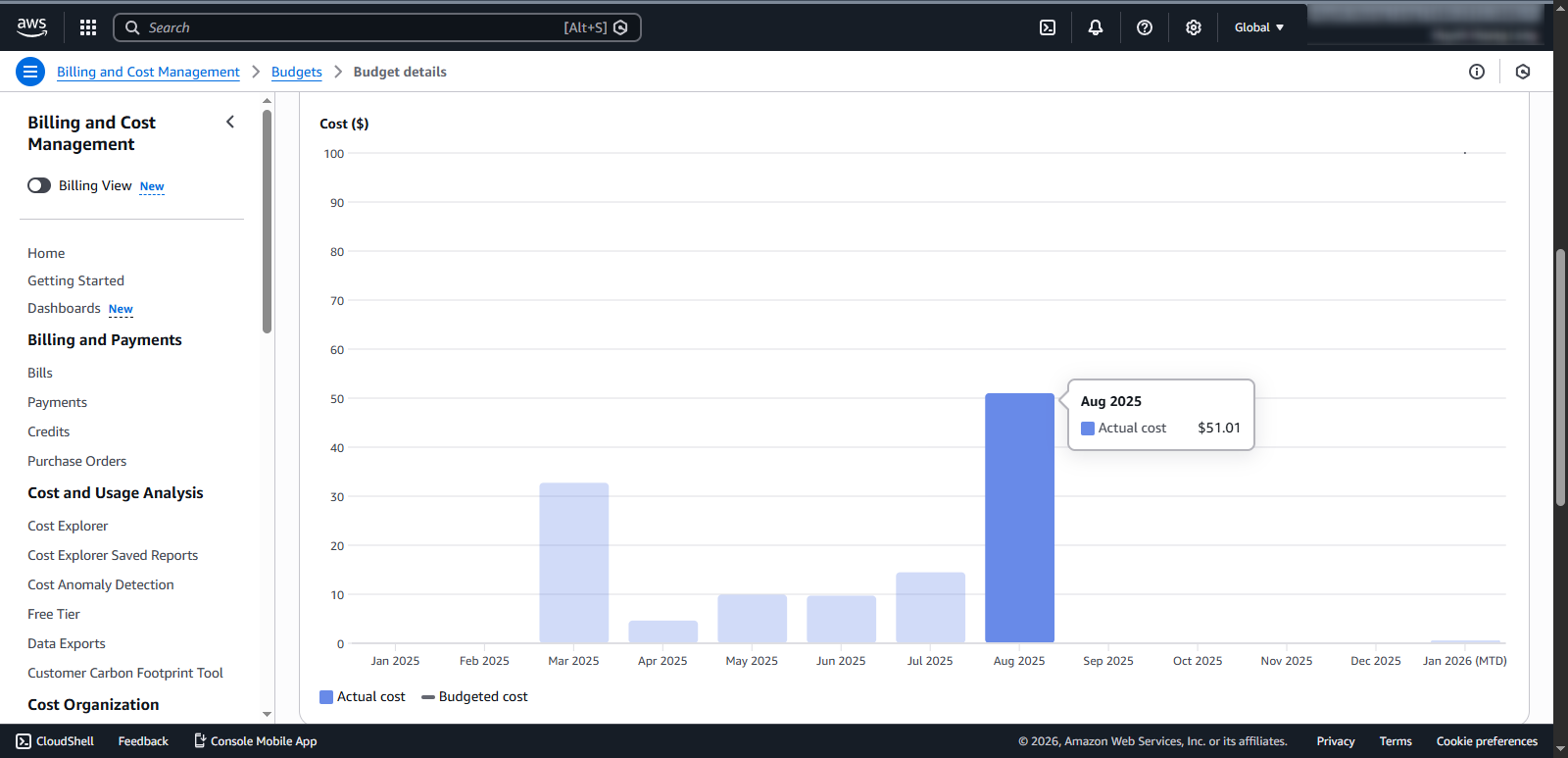Screen dimensions: 1568x758
Task: Open Getting Started in the sidebar
Action: (75, 280)
